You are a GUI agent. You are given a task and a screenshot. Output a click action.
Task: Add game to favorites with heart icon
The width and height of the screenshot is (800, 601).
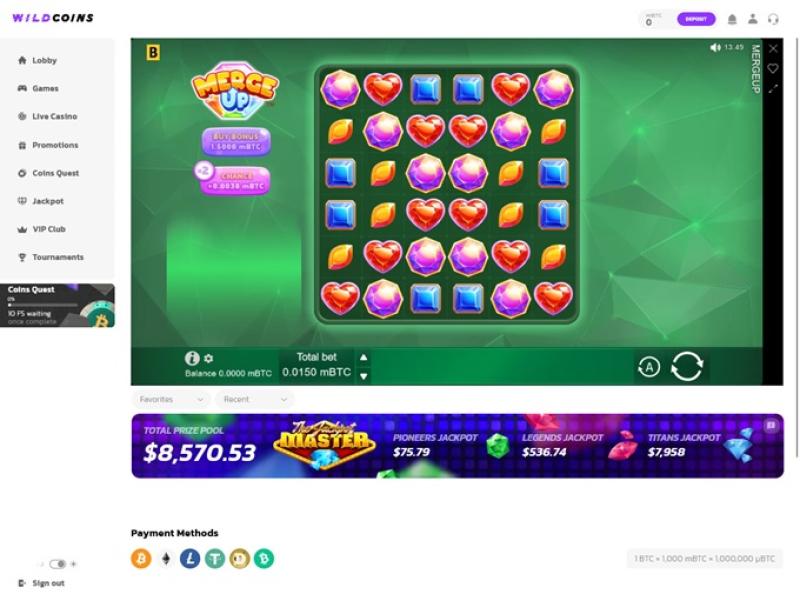tap(772, 68)
